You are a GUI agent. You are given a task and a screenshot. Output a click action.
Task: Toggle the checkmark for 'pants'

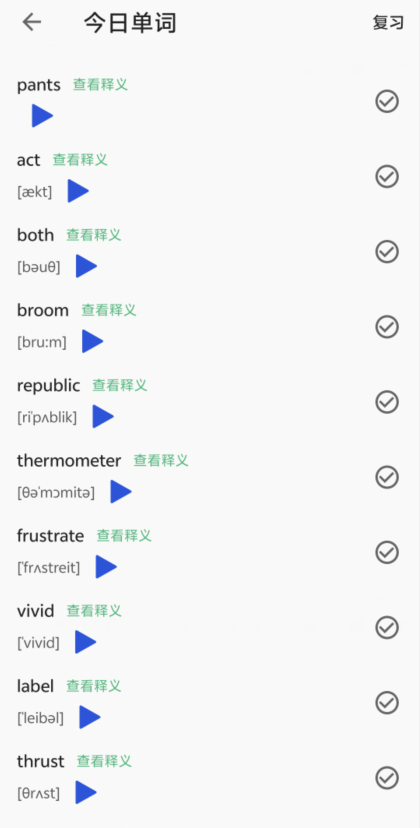387,101
